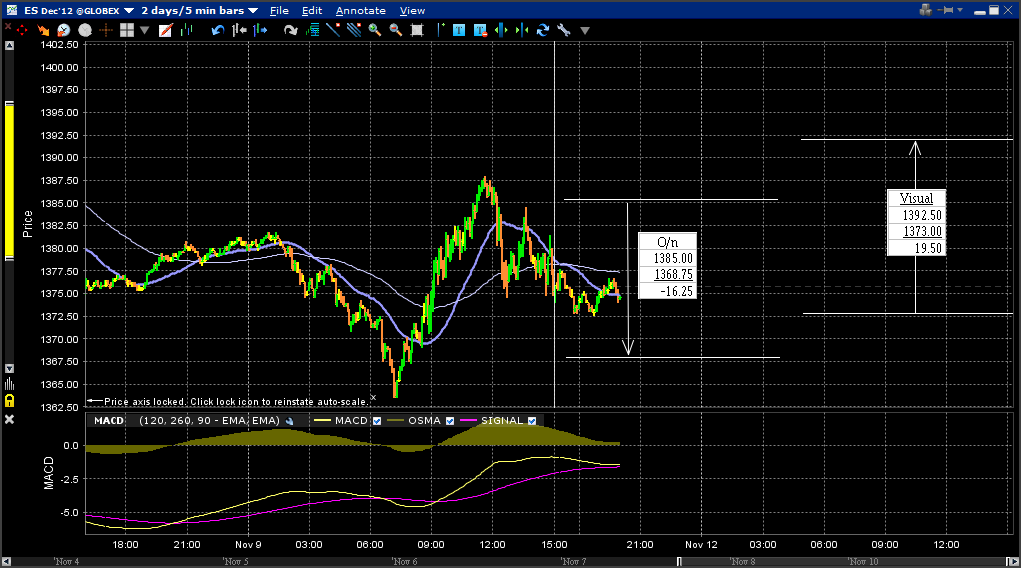Click the vertical line marker tool
The height and width of the screenshot is (568, 1021).
pos(441,30)
